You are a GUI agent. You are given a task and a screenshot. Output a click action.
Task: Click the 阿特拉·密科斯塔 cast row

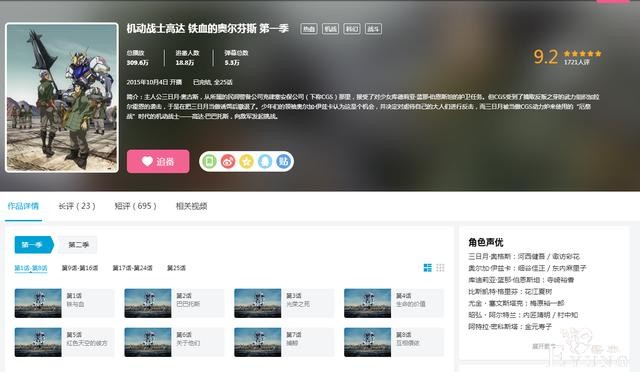(x=510, y=327)
